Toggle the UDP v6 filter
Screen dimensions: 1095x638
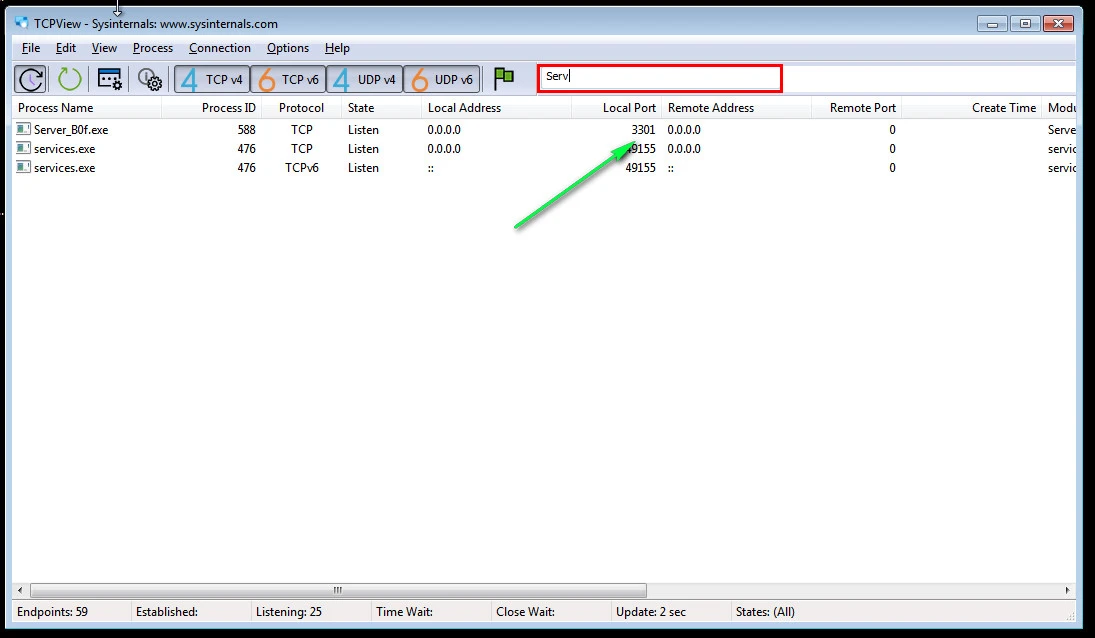tap(441, 80)
